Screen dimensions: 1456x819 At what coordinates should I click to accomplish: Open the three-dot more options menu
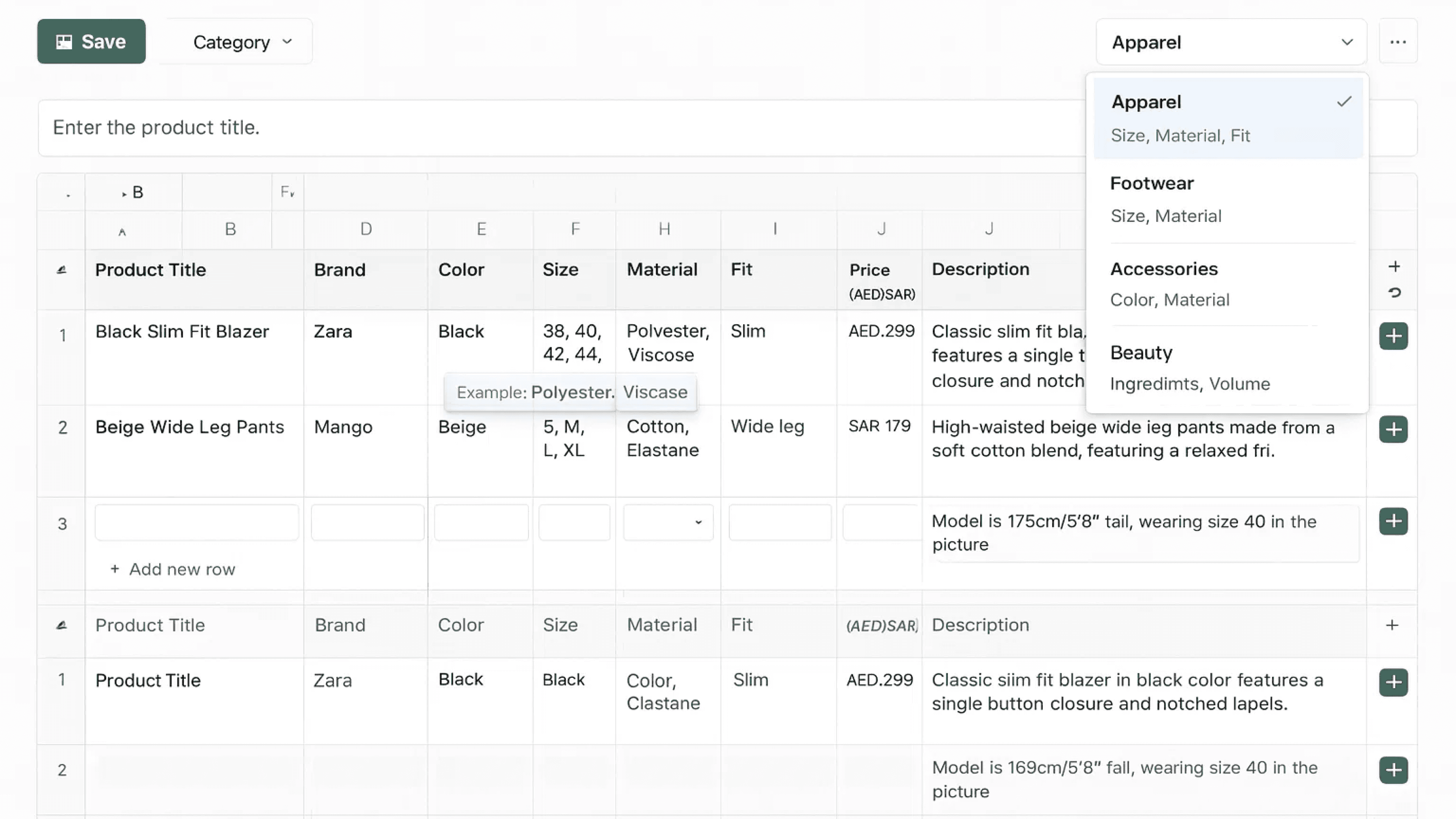(1398, 42)
